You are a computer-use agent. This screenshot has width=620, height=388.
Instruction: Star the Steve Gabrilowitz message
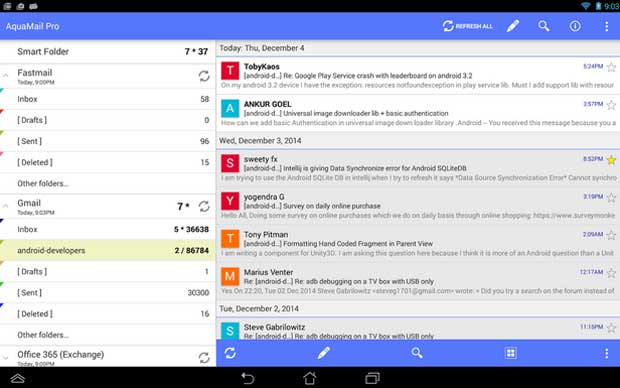(611, 328)
